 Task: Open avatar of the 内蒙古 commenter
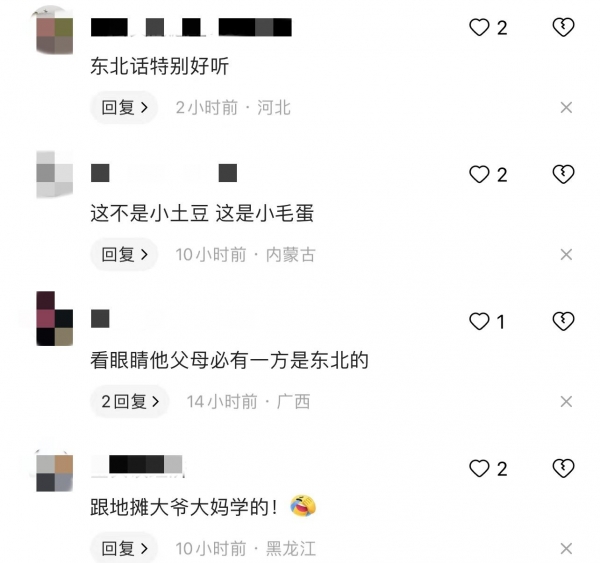tap(54, 175)
